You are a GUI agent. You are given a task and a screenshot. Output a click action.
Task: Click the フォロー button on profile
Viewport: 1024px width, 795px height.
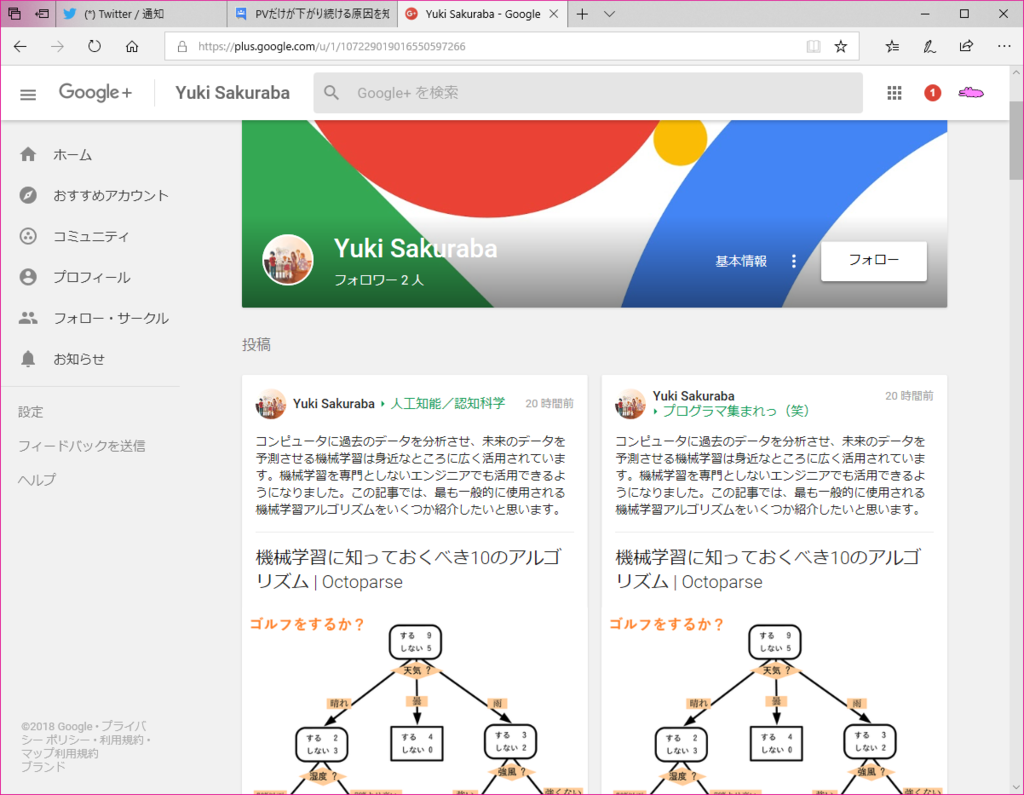tap(873, 261)
